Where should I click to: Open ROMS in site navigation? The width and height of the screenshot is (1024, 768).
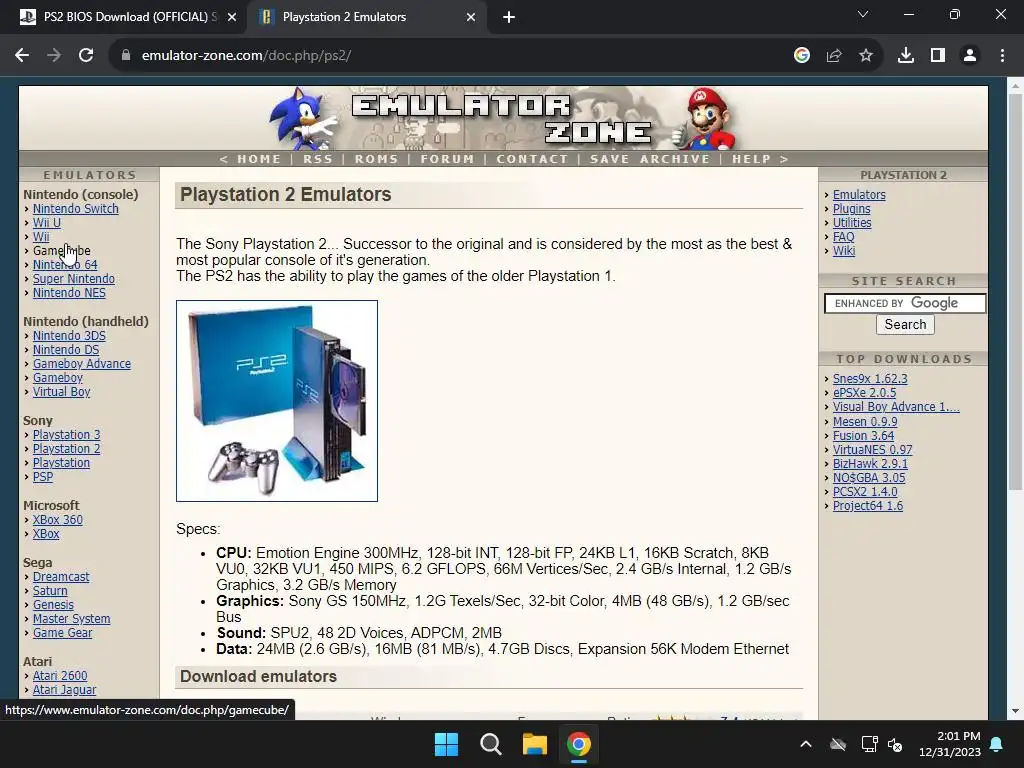click(376, 159)
